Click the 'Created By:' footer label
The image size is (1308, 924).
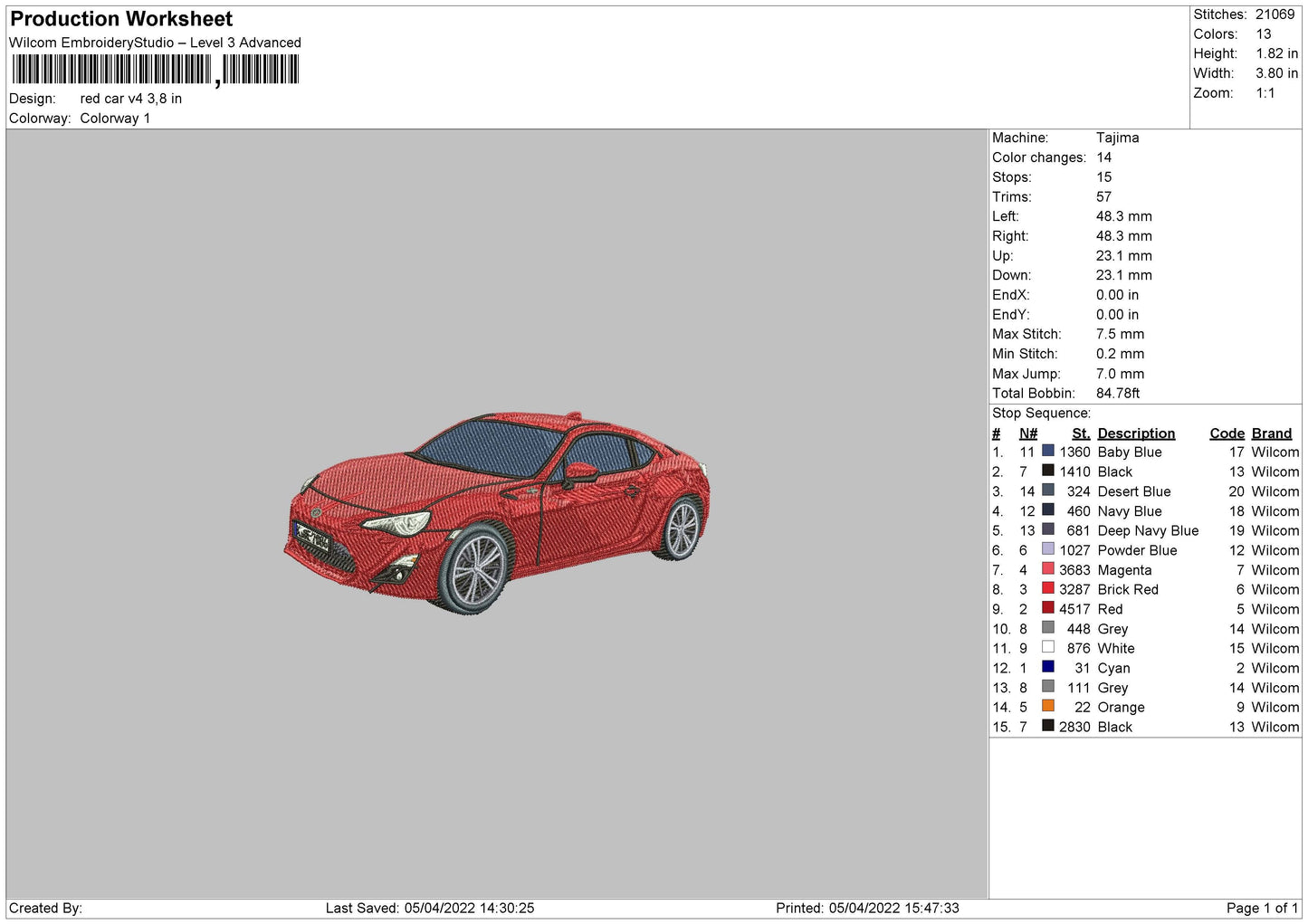(45, 908)
